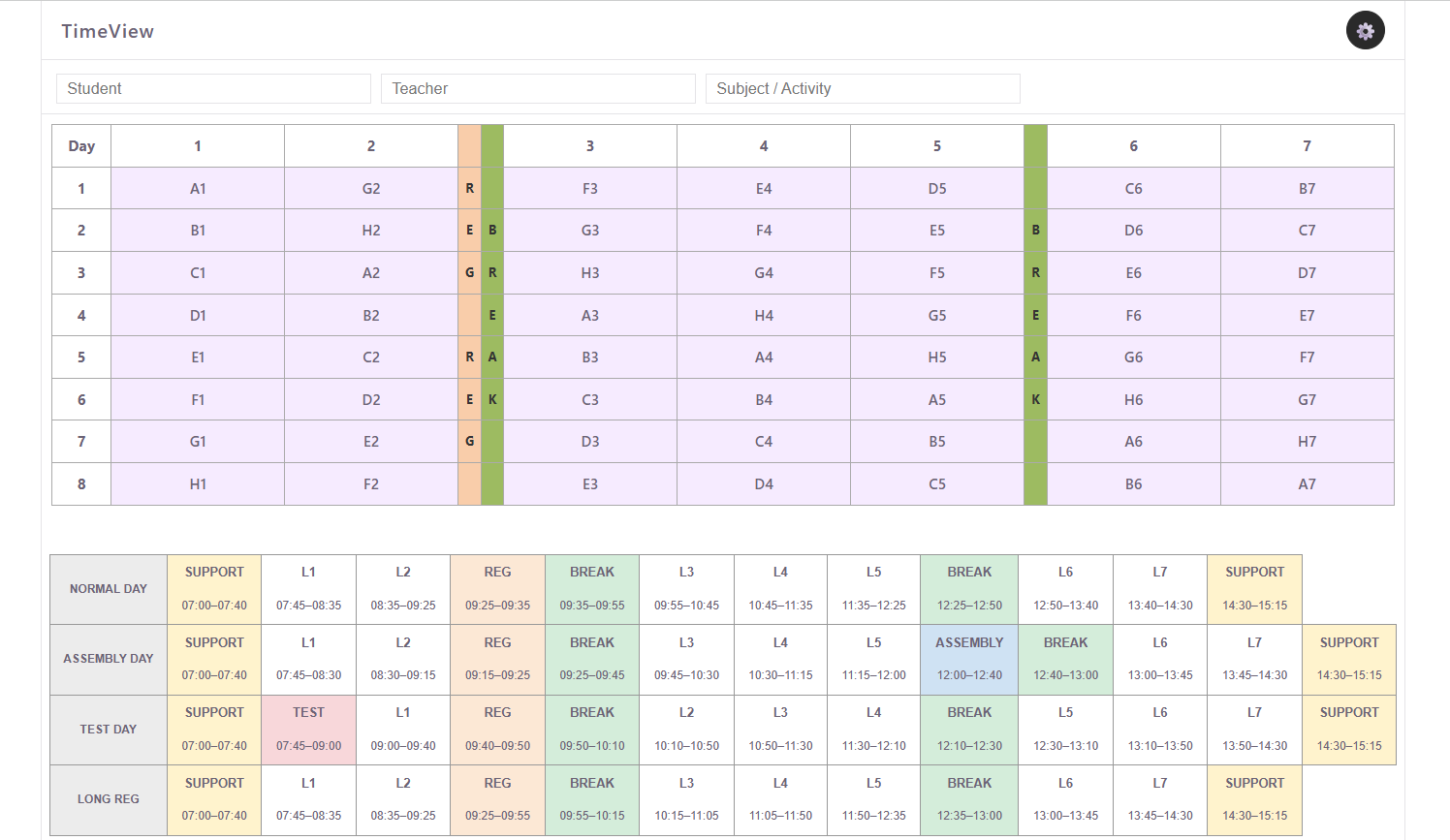Open the settings gear menu
Image resolution: width=1450 pixels, height=840 pixels.
[x=1365, y=31]
